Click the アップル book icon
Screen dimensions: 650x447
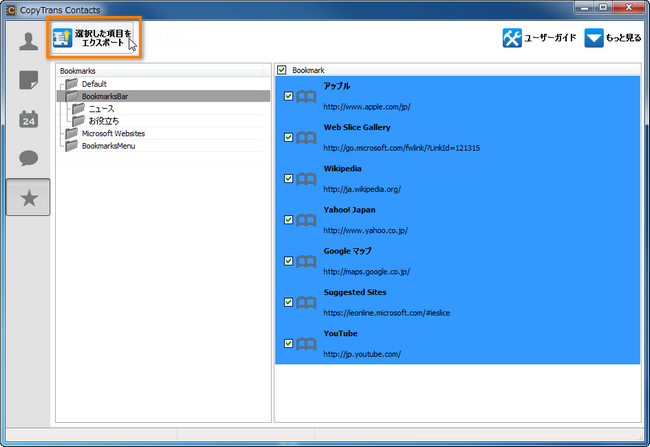(306, 97)
